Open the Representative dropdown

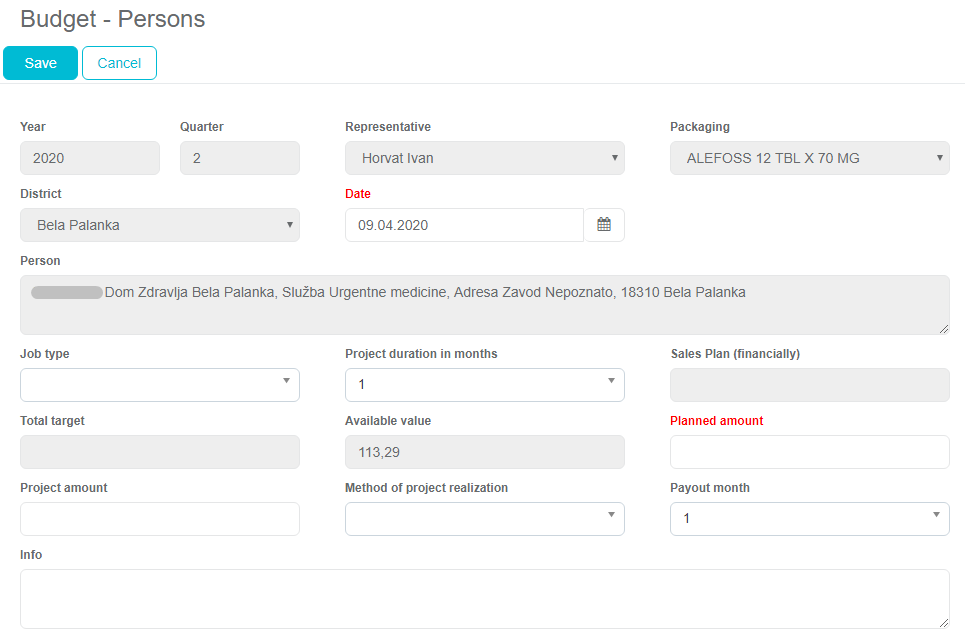tap(484, 158)
